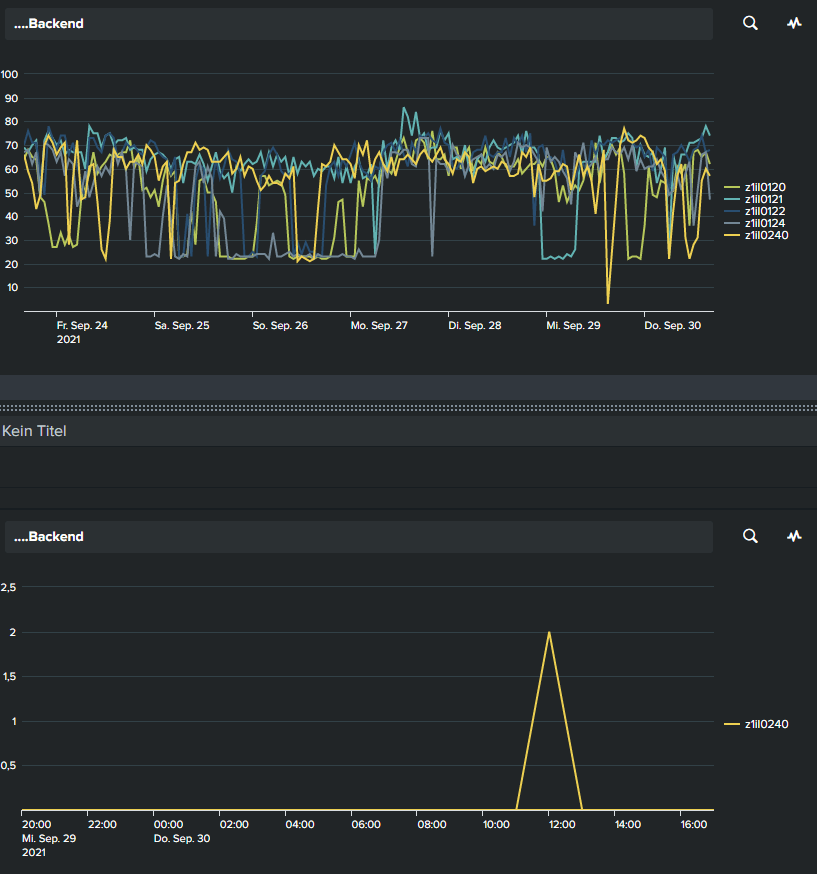Open search icon in top Backend panel

click(750, 23)
